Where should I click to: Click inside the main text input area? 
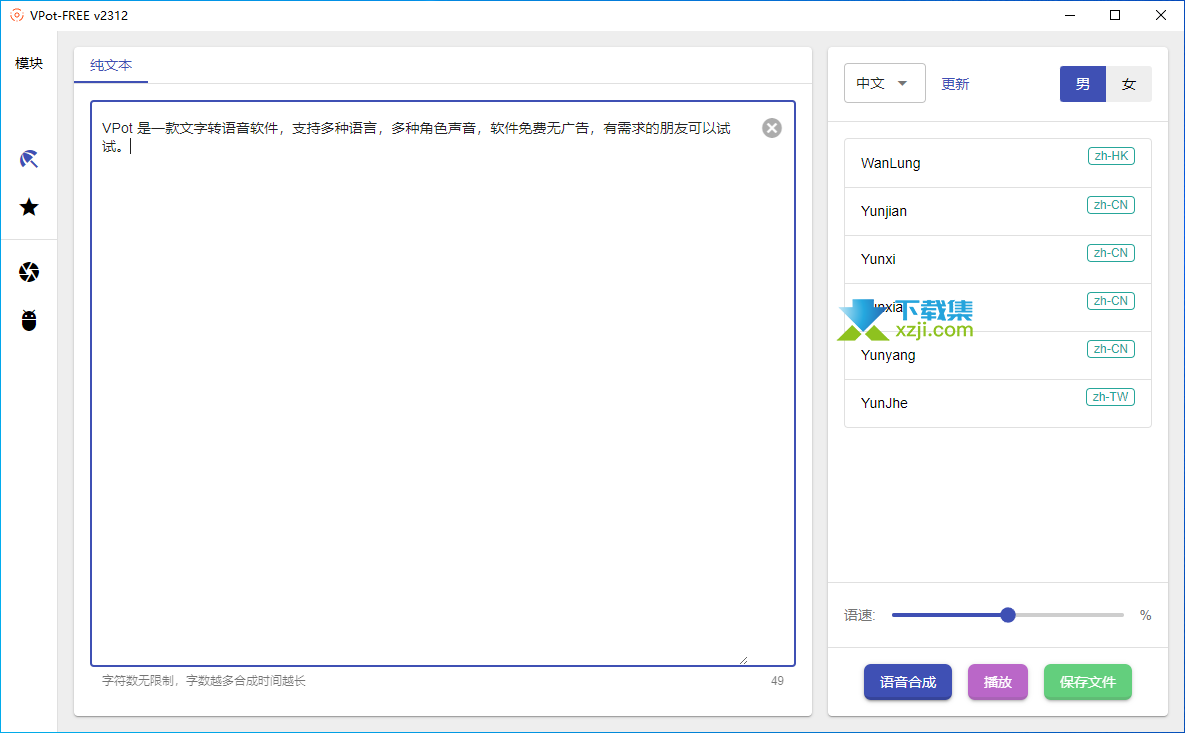443,383
